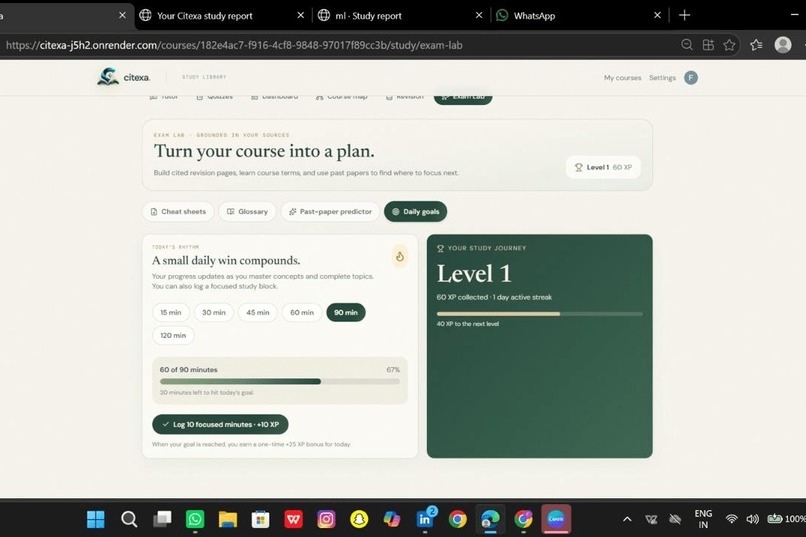806x537 pixels.
Task: Click the Study Library label
Action: click(204, 77)
